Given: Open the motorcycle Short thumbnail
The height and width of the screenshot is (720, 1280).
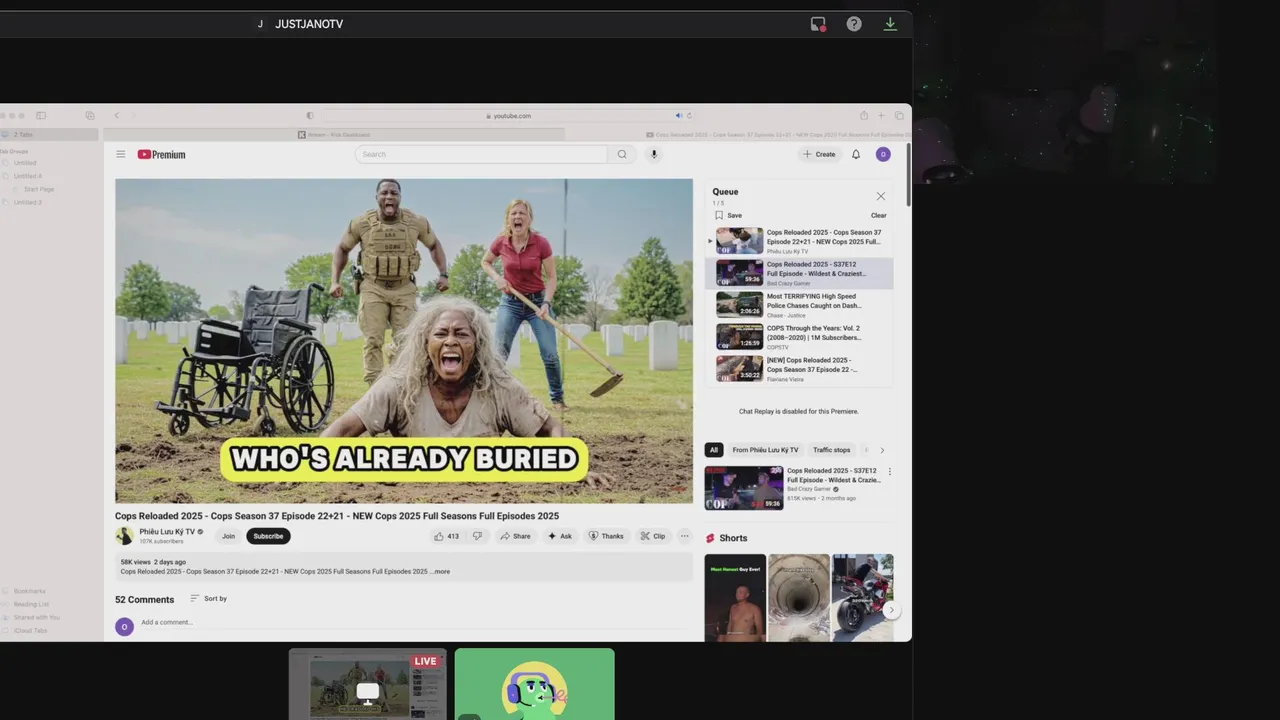Looking at the screenshot, I should tap(863, 598).
